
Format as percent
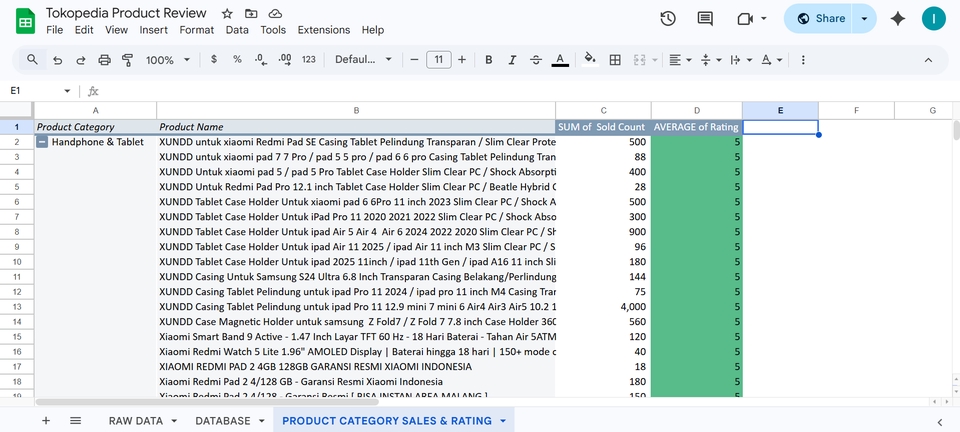click(237, 59)
